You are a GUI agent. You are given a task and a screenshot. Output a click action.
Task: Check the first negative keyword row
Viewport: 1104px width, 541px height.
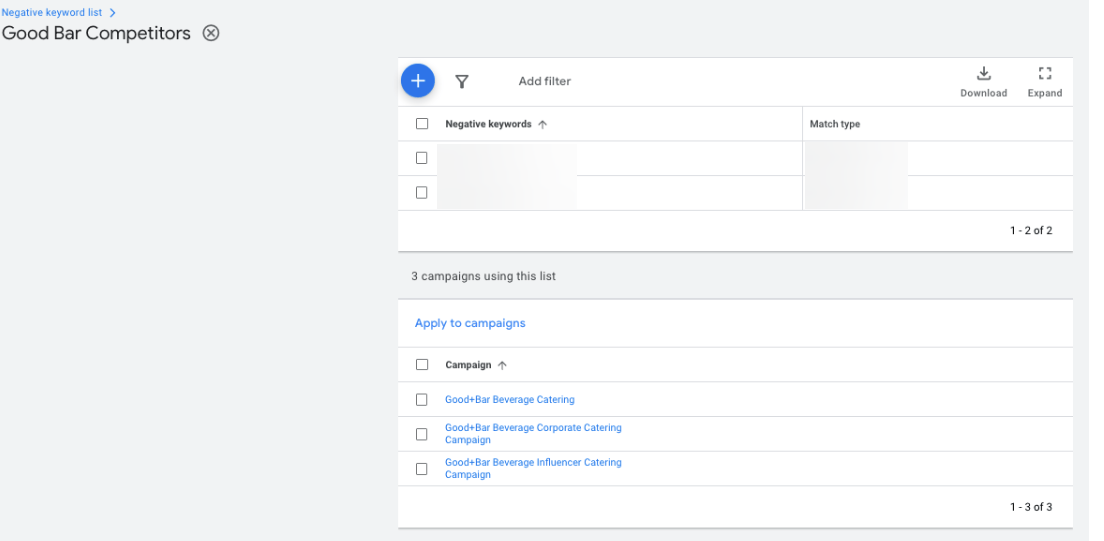point(422,158)
